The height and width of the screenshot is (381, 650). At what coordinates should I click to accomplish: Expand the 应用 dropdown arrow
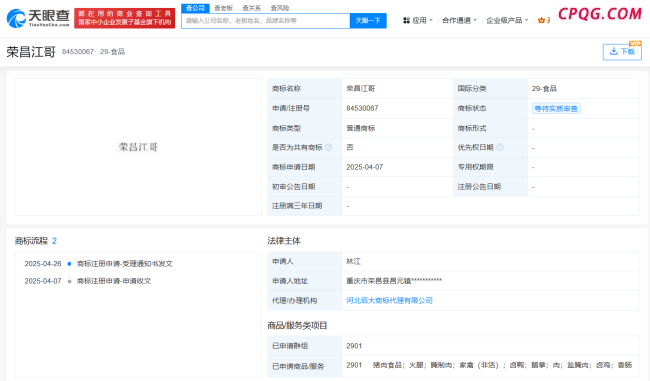click(431, 20)
